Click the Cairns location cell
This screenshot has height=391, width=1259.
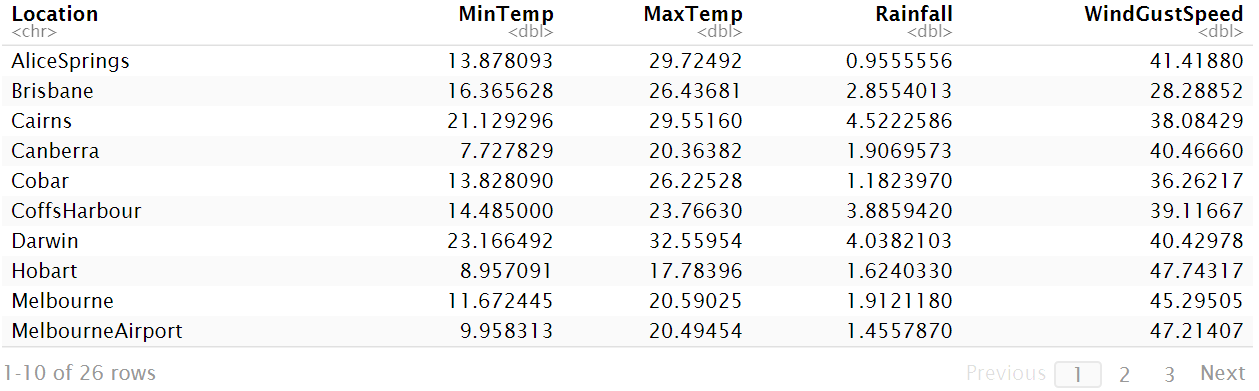tap(42, 121)
